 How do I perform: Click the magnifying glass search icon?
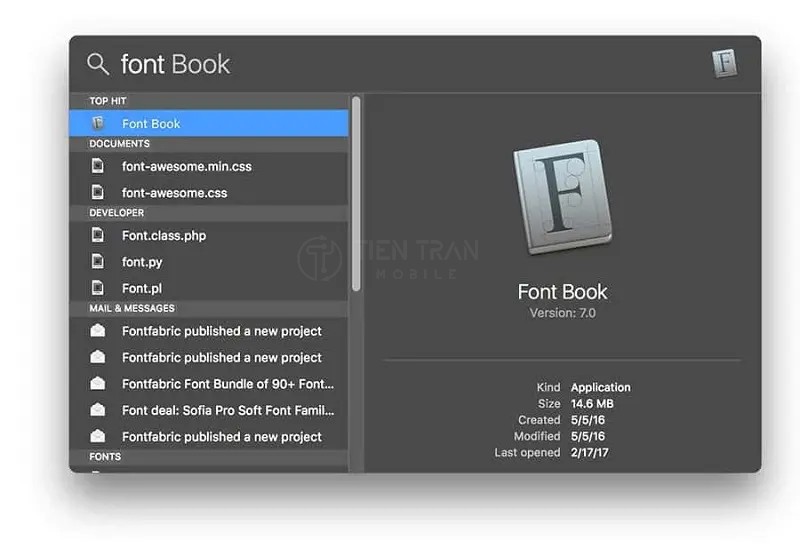tap(97, 65)
